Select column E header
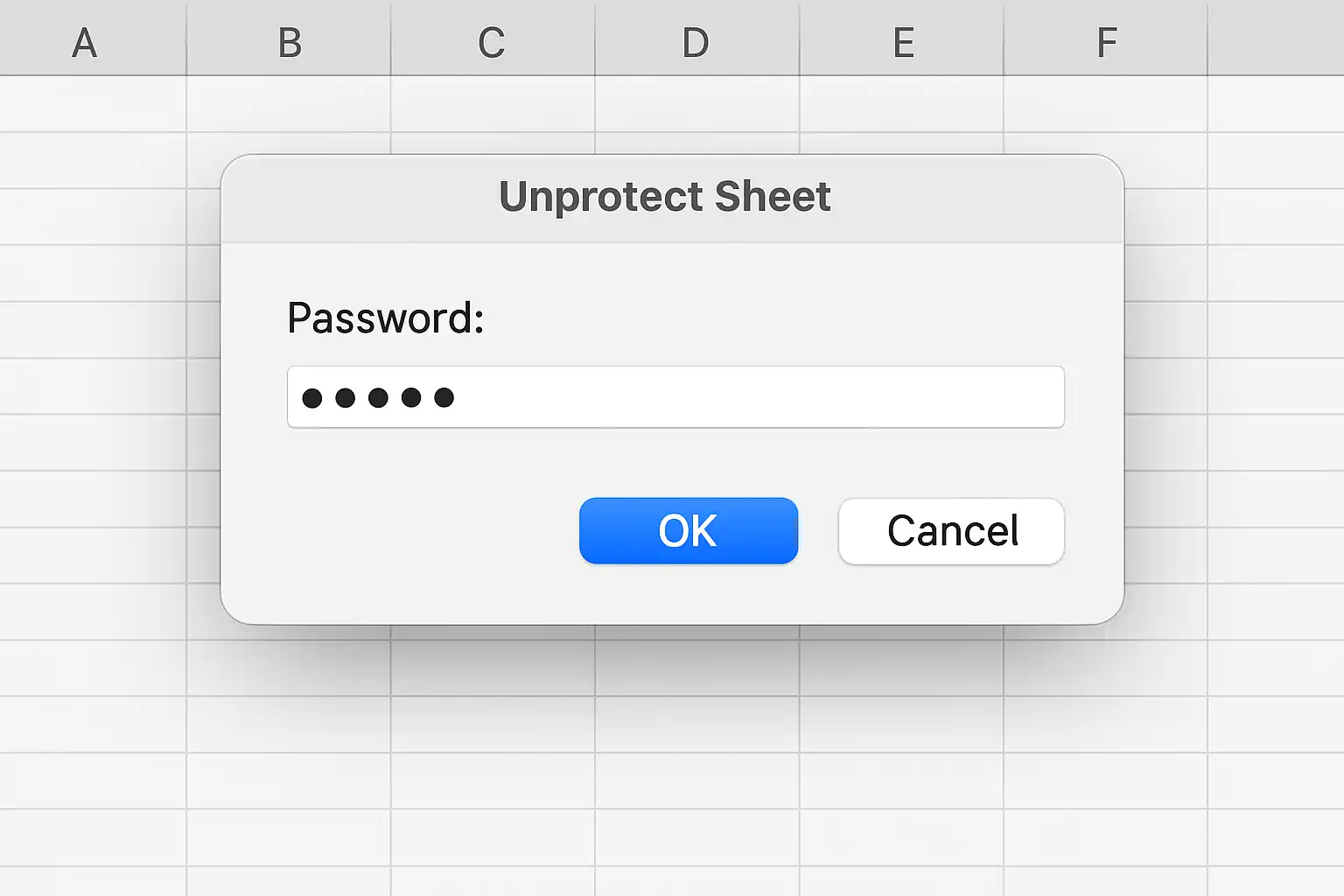 [x=902, y=38]
